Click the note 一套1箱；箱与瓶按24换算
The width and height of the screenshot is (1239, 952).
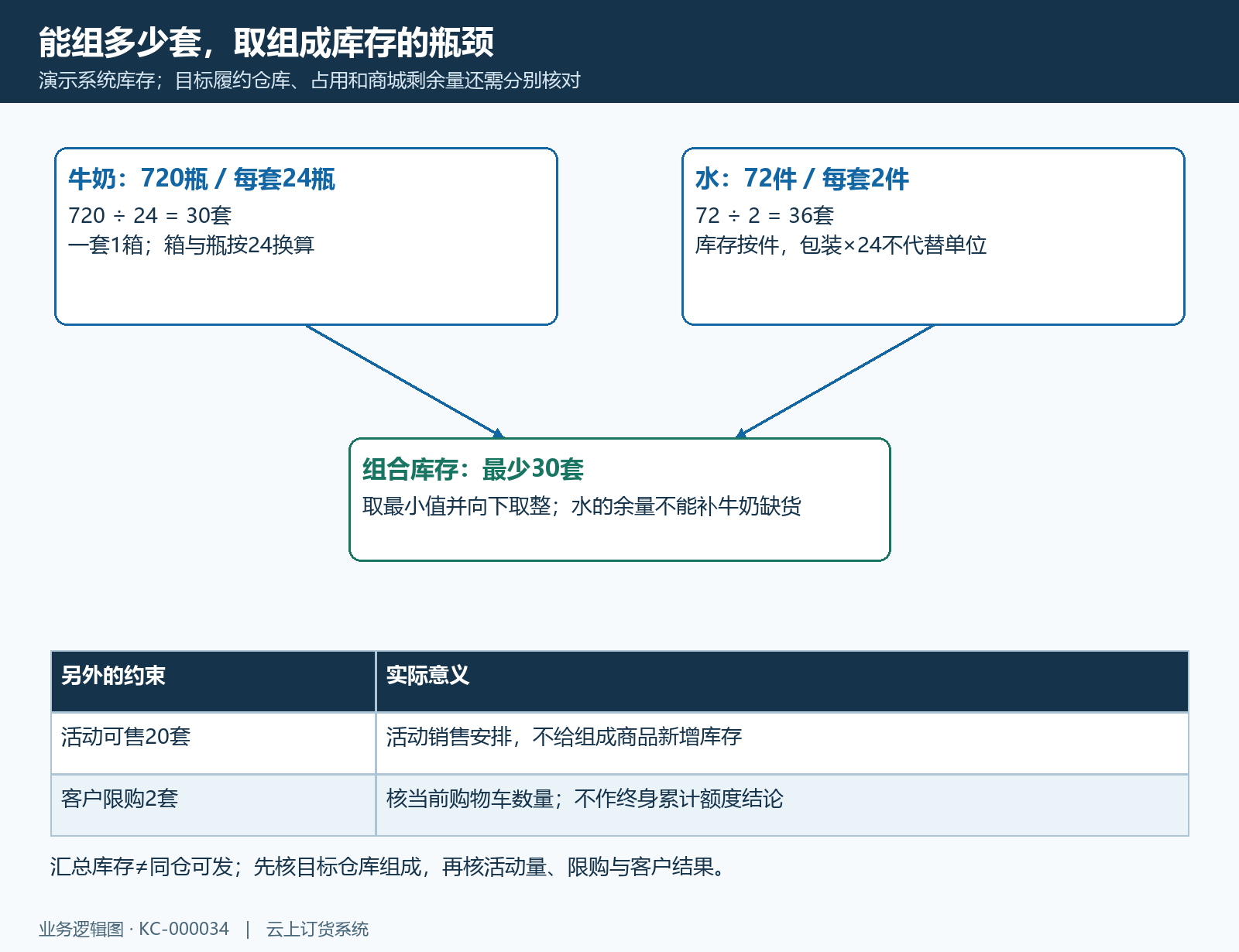click(x=191, y=245)
